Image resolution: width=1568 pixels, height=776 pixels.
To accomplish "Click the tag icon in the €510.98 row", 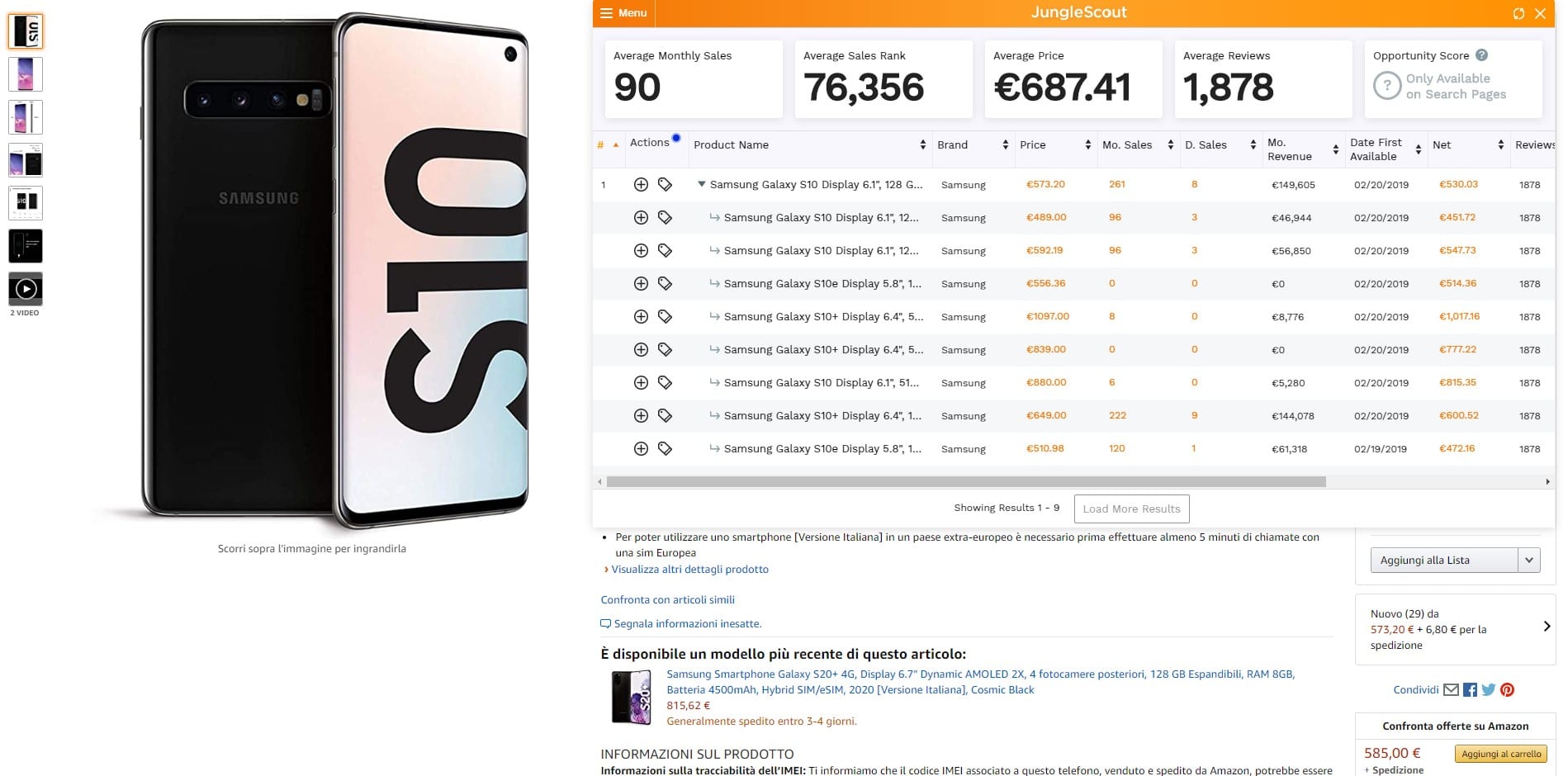I will [665, 449].
